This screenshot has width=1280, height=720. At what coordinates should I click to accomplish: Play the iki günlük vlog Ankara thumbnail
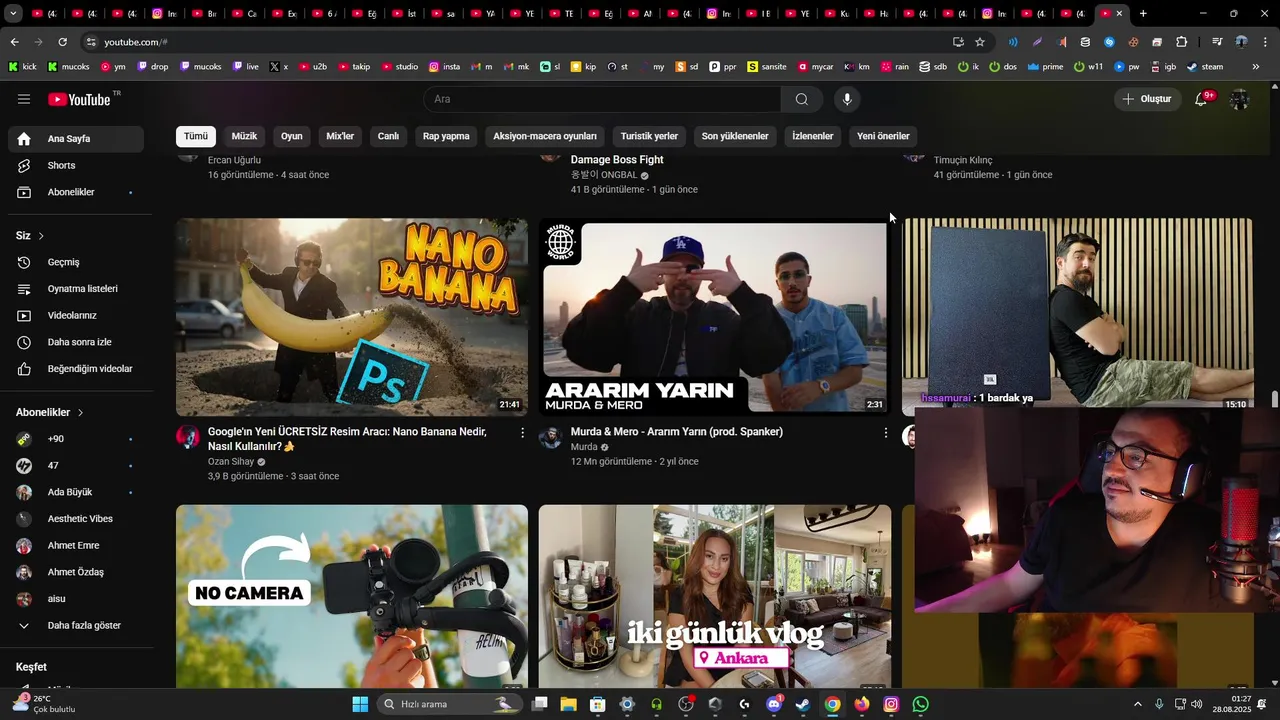click(x=715, y=596)
